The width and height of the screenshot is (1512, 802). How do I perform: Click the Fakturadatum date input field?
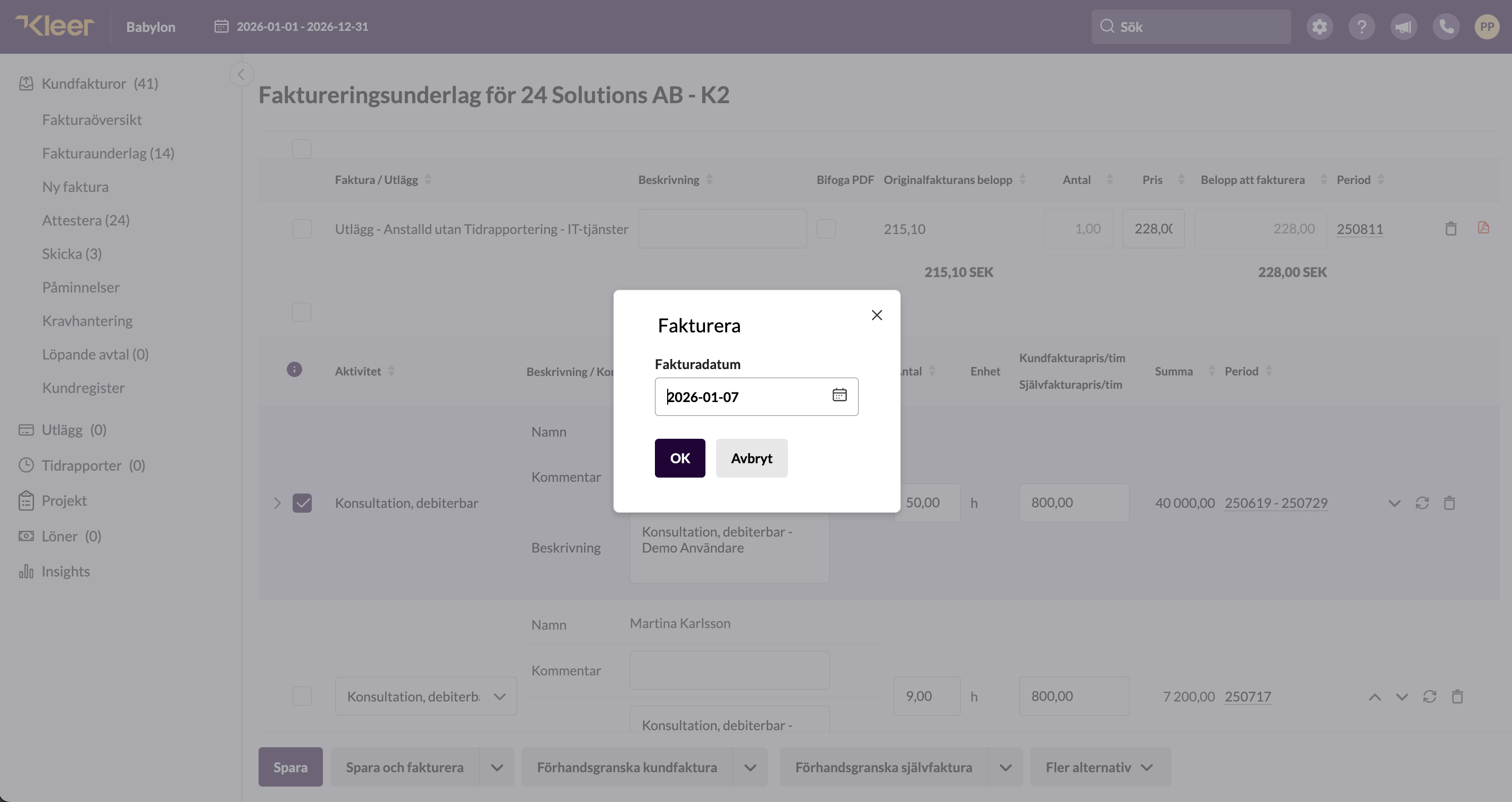click(x=757, y=397)
